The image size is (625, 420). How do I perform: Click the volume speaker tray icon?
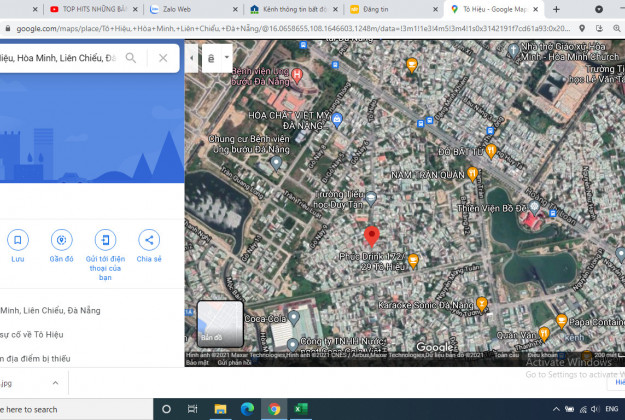(596, 409)
